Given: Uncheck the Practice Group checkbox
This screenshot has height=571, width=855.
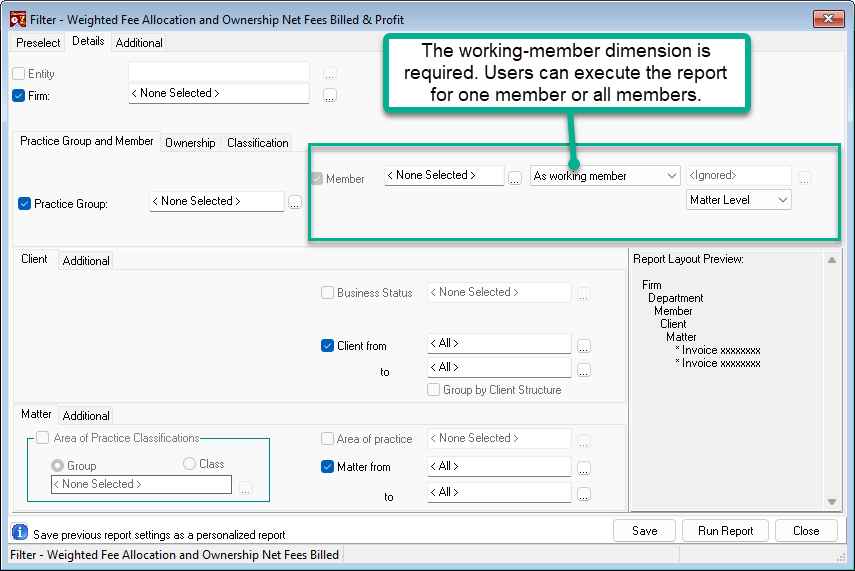Looking at the screenshot, I should click(x=24, y=203).
